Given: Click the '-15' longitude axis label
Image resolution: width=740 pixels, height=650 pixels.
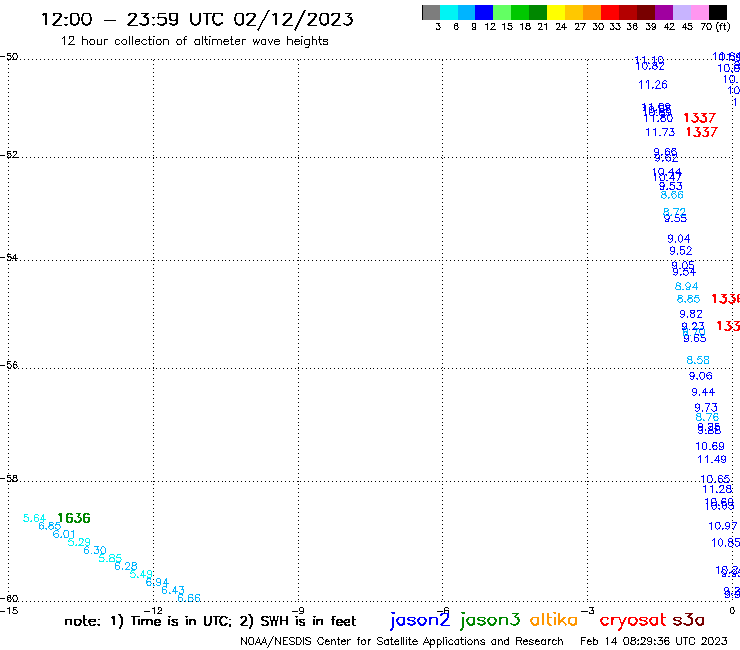Looking at the screenshot, I should tap(9, 610).
